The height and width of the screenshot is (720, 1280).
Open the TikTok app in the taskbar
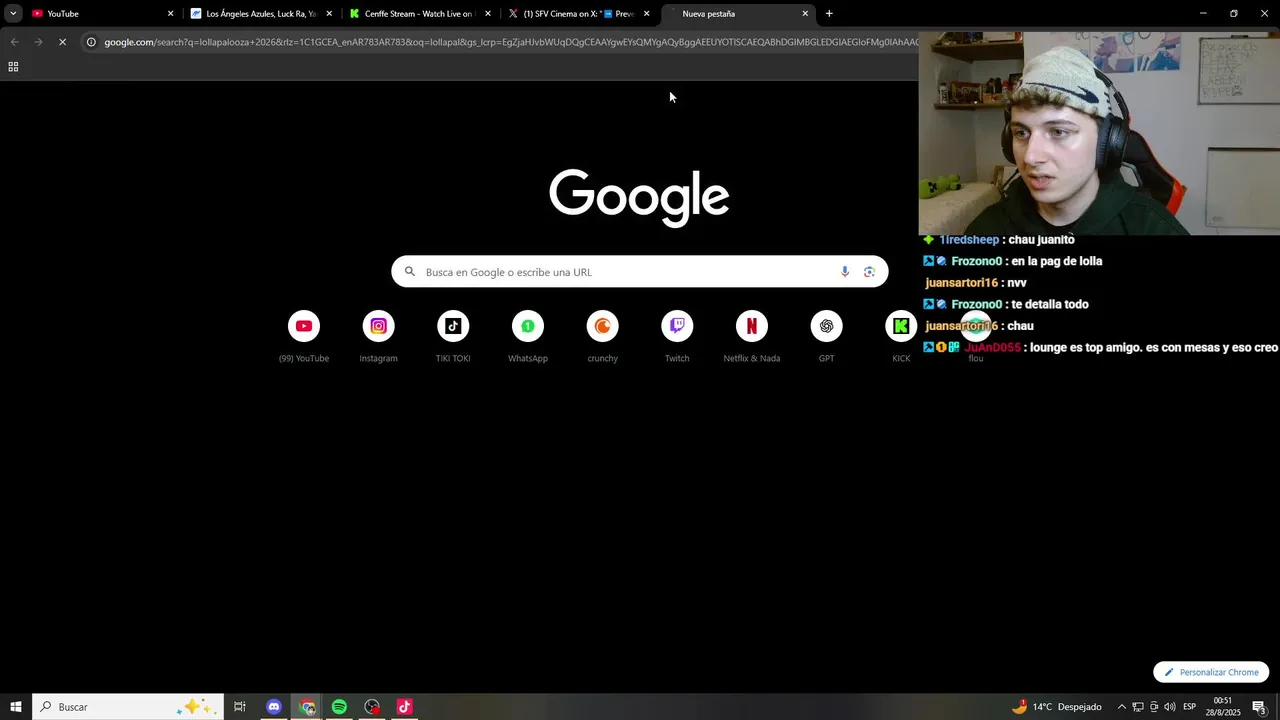[x=404, y=707]
